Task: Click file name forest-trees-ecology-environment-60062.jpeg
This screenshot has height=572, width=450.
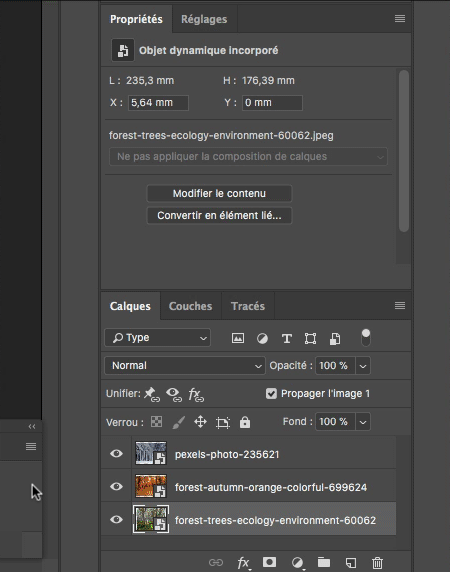Action: [221, 136]
